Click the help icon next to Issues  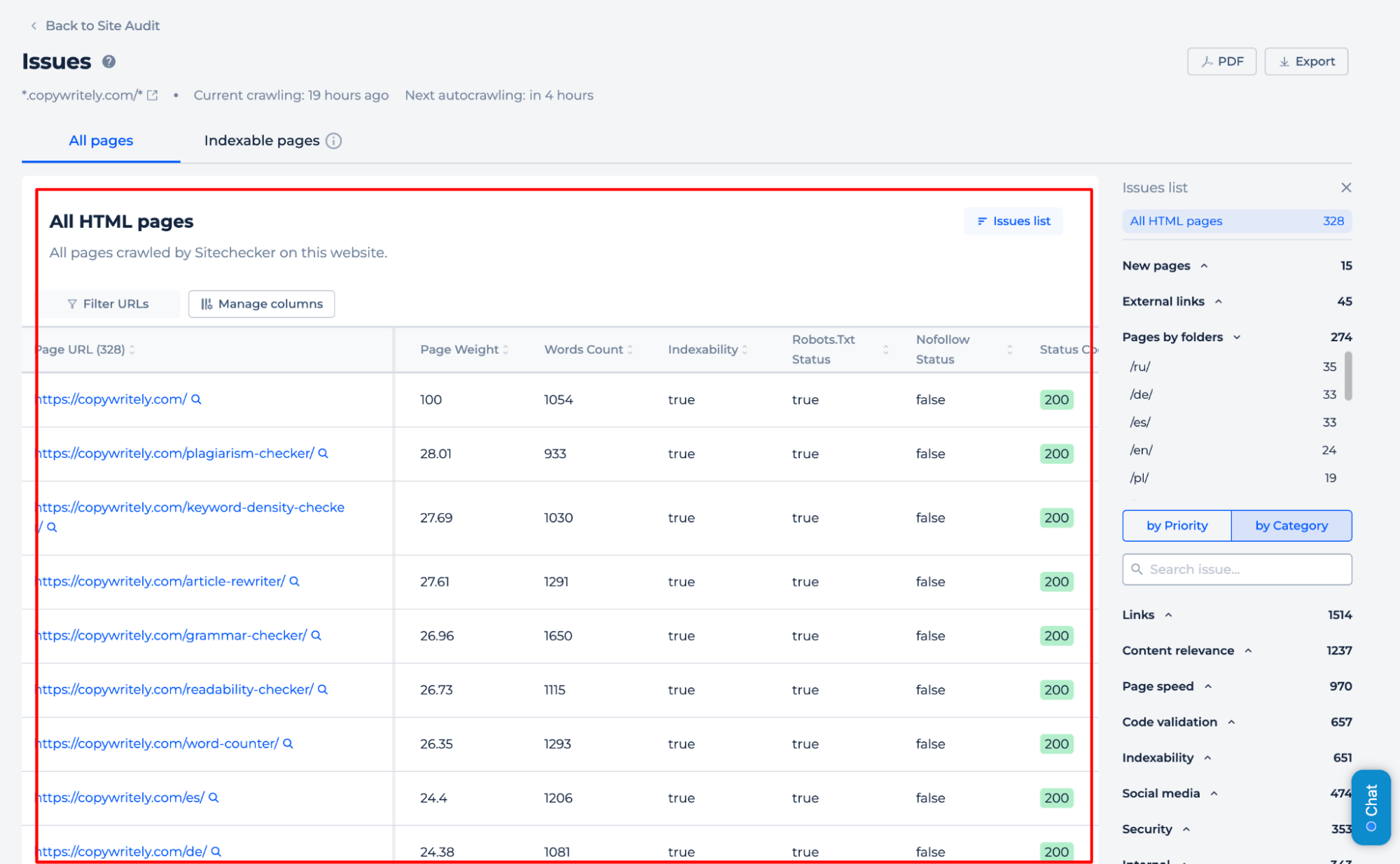pos(109,62)
